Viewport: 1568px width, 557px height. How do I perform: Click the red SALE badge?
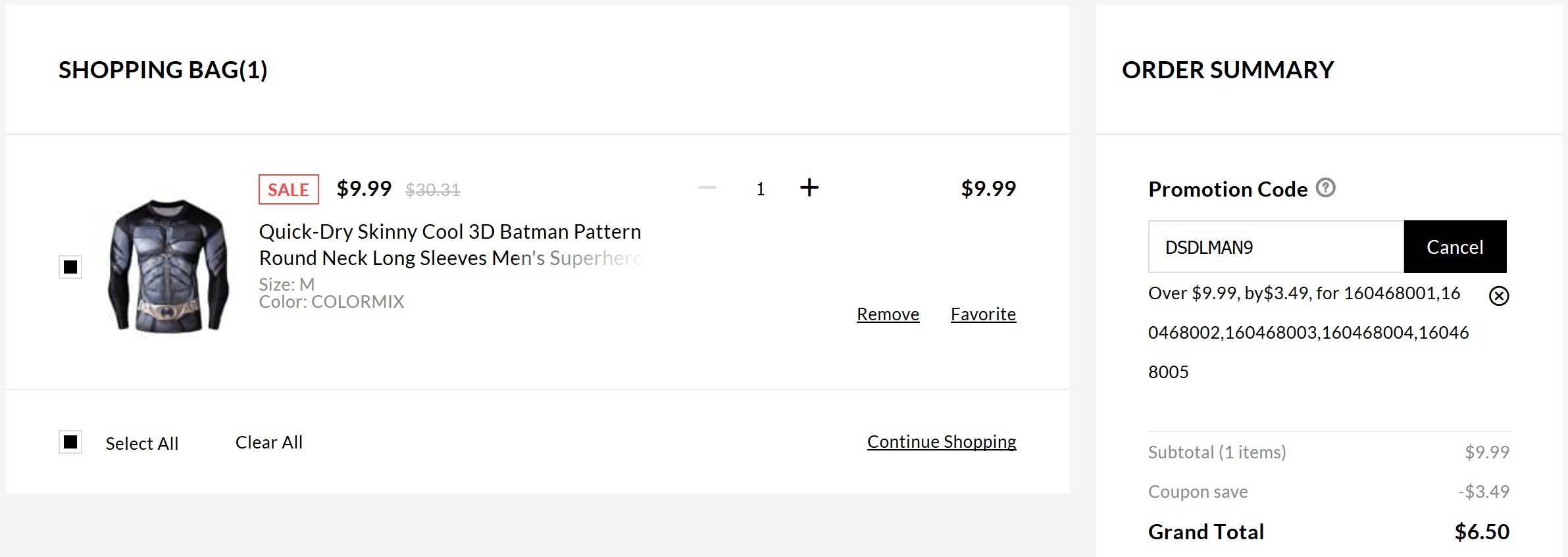(x=288, y=189)
